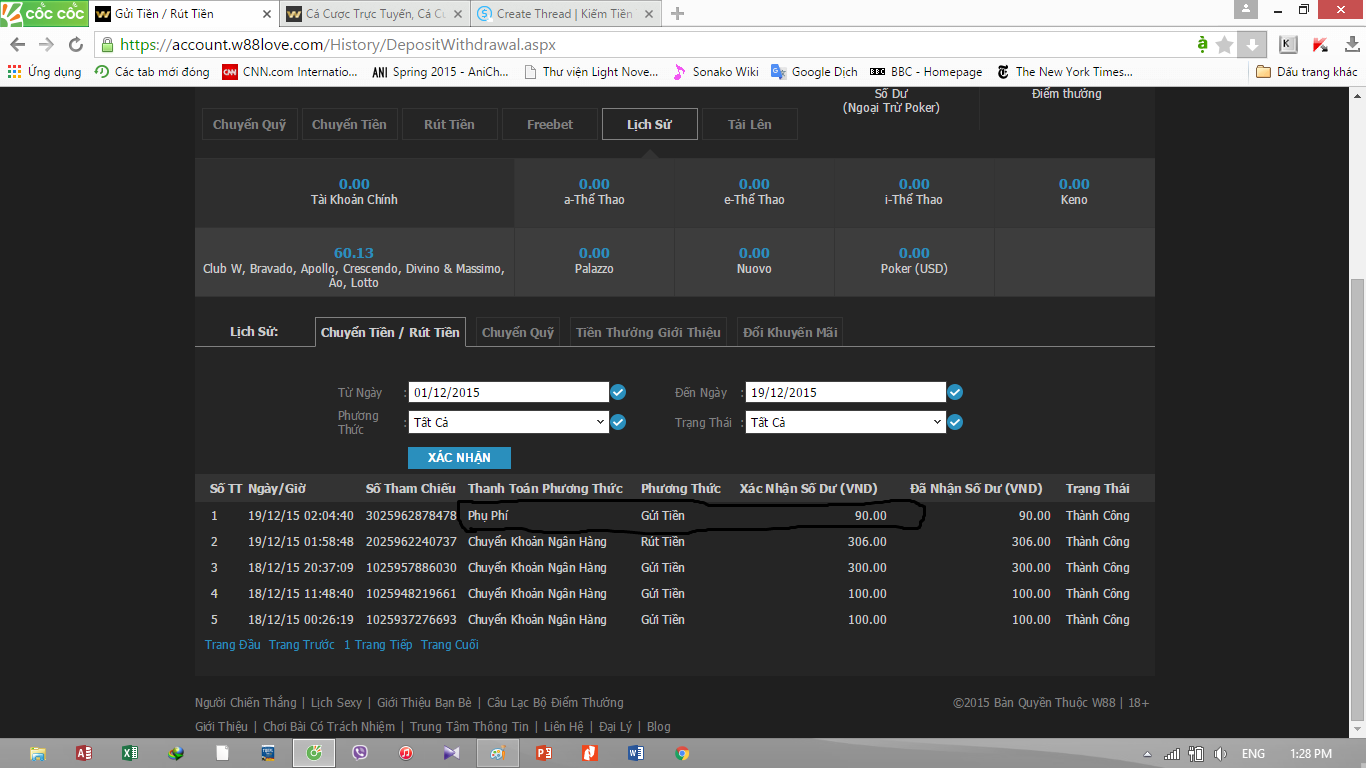This screenshot has height=768, width=1366.
Task: Open the Trung Tâm Thông Tin link
Action: pyautogui.click(x=469, y=727)
